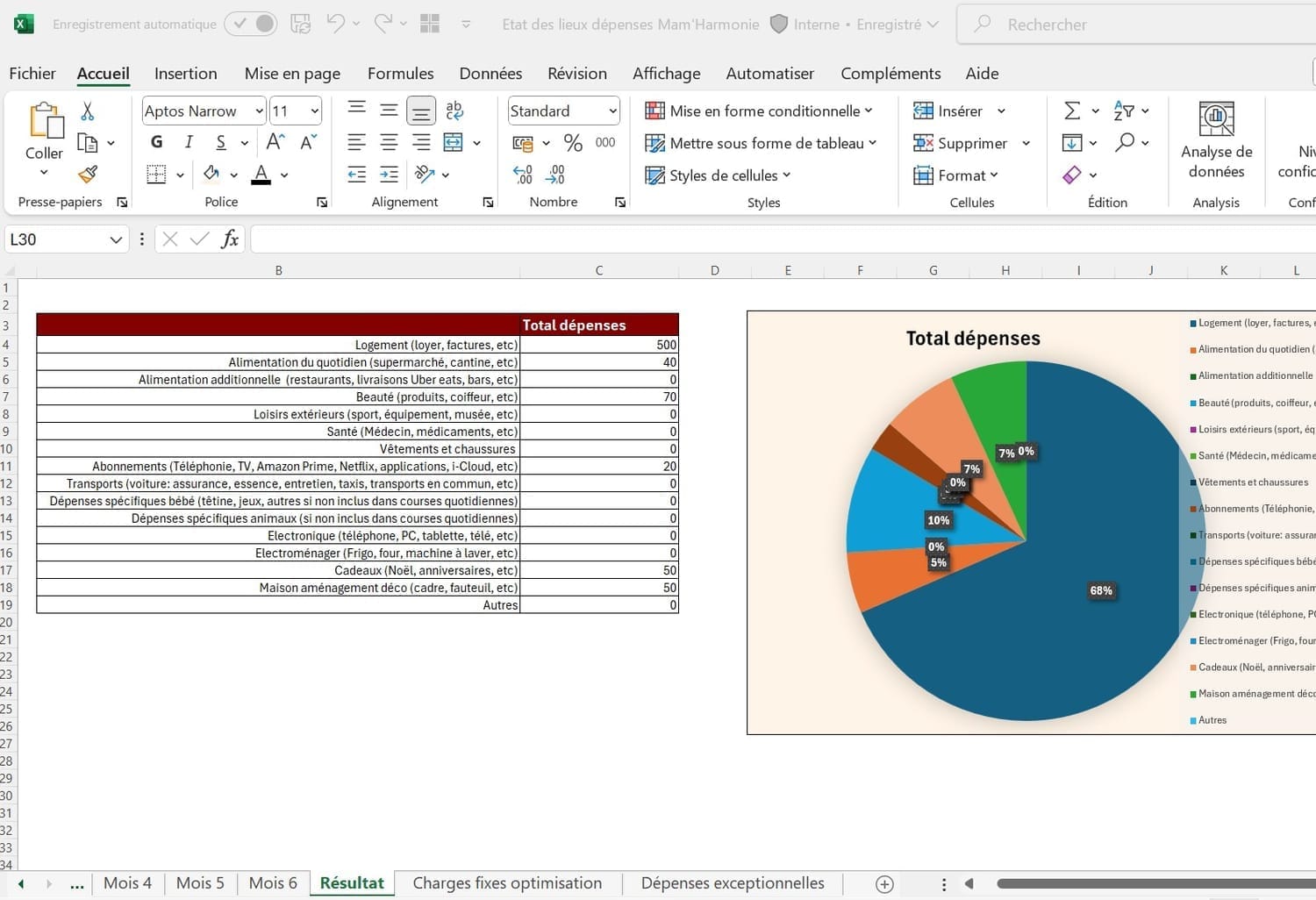Toggle middle vertical alignment button
Image resolution: width=1316 pixels, height=900 pixels.
click(x=389, y=111)
